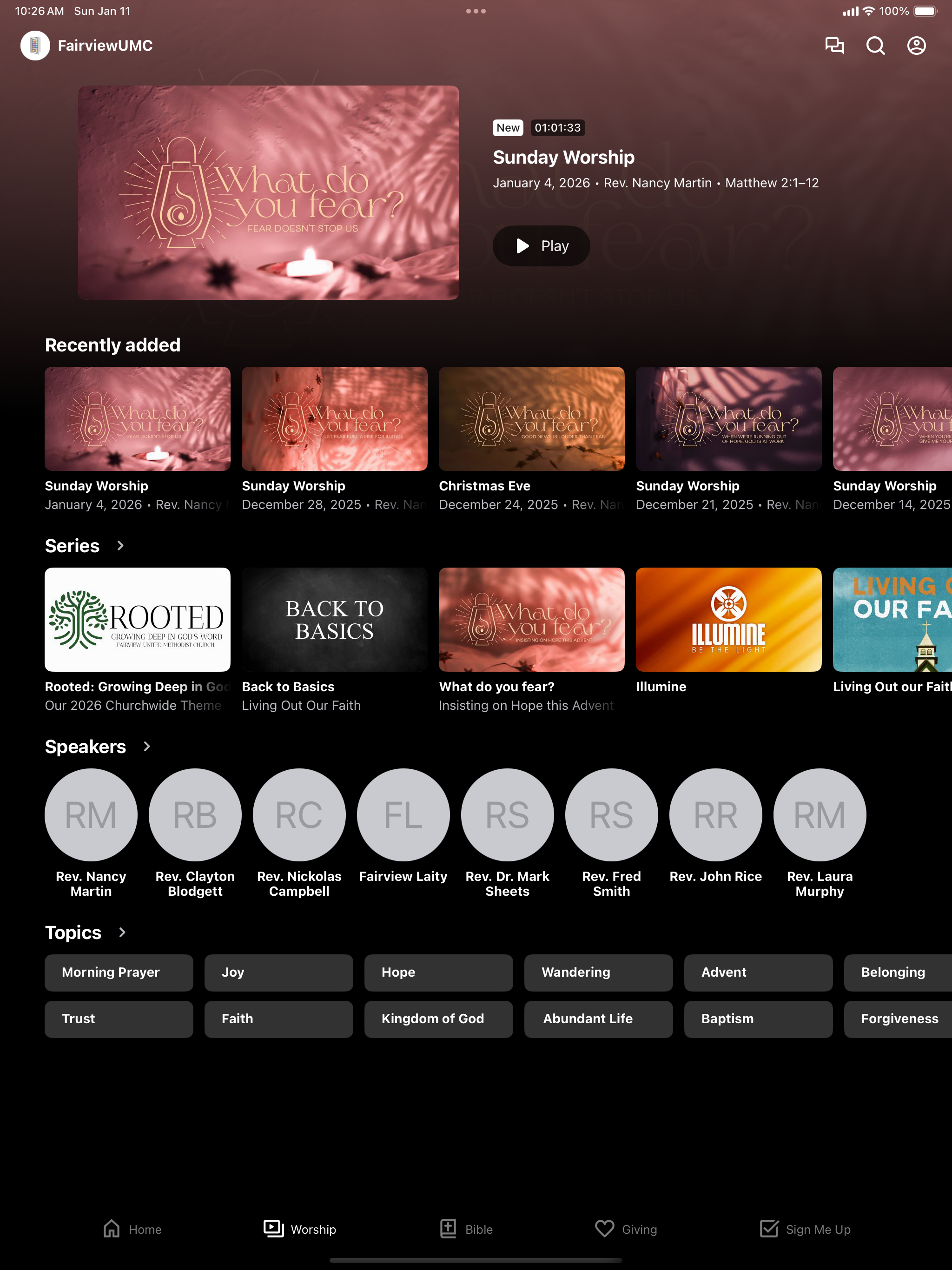Image resolution: width=952 pixels, height=1270 pixels.
Task: Tap Rev. Nancy Martin avatar
Action: (x=91, y=814)
